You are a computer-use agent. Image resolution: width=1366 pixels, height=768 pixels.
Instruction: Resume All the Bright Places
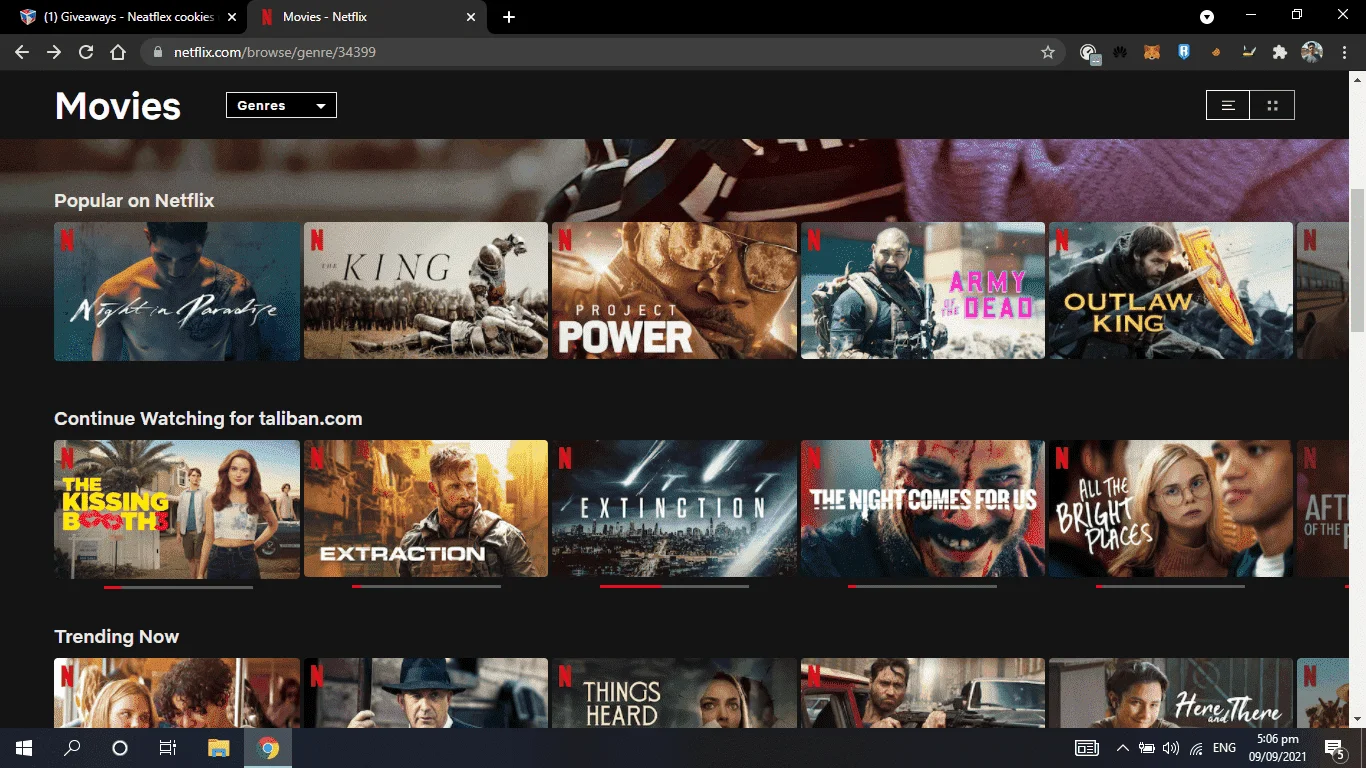pyautogui.click(x=1171, y=509)
